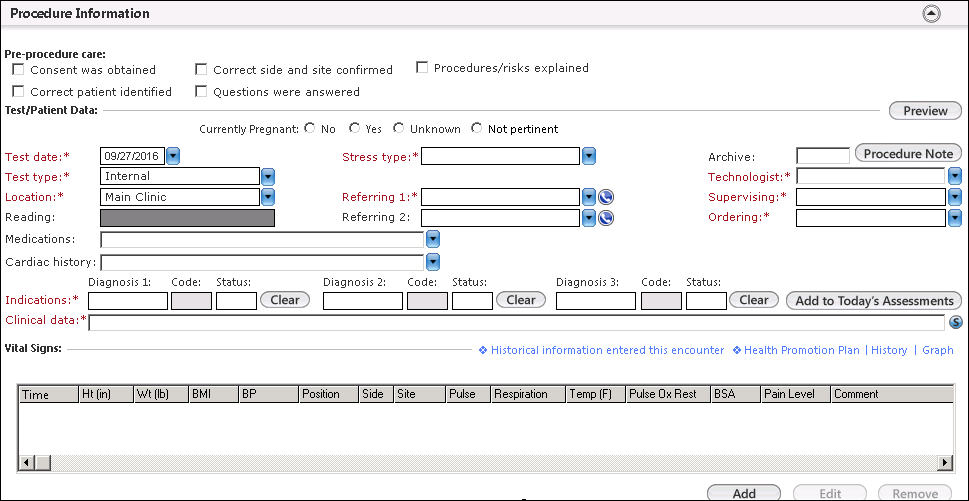Screen dimensions: 969x501
Task: Click the Comment column header
Action: (891, 394)
